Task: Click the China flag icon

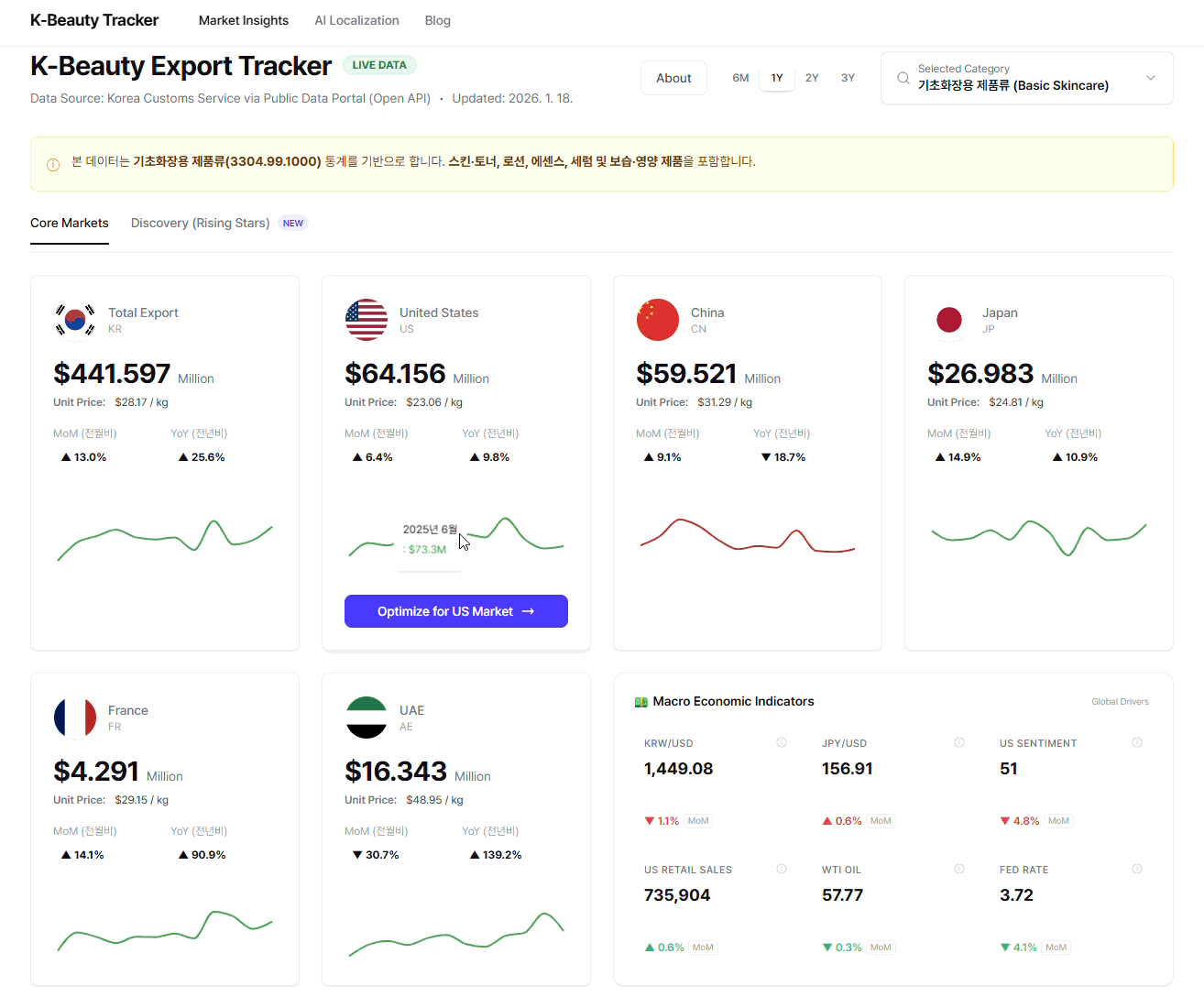Action: [658, 320]
